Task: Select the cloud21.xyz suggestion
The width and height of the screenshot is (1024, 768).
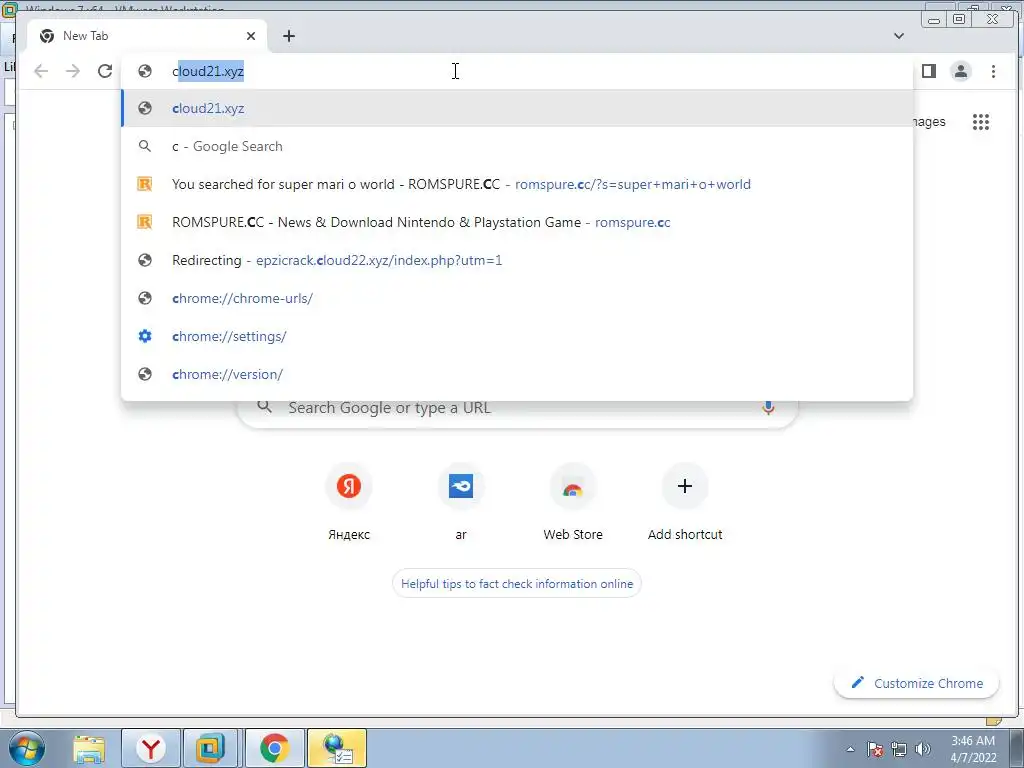Action: coord(517,108)
